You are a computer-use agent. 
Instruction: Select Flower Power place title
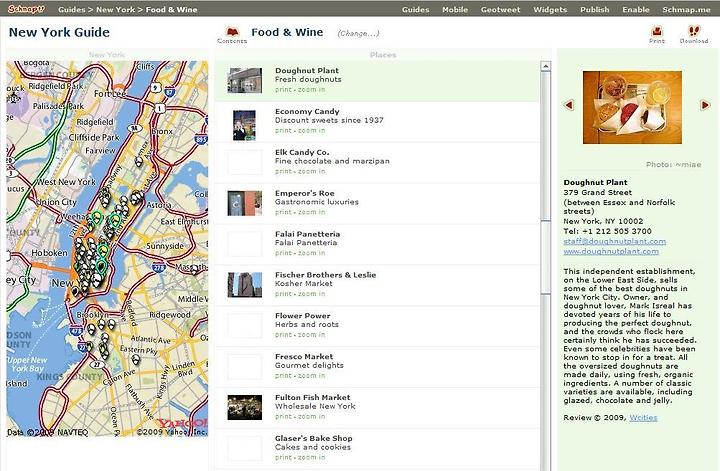tap(303, 316)
